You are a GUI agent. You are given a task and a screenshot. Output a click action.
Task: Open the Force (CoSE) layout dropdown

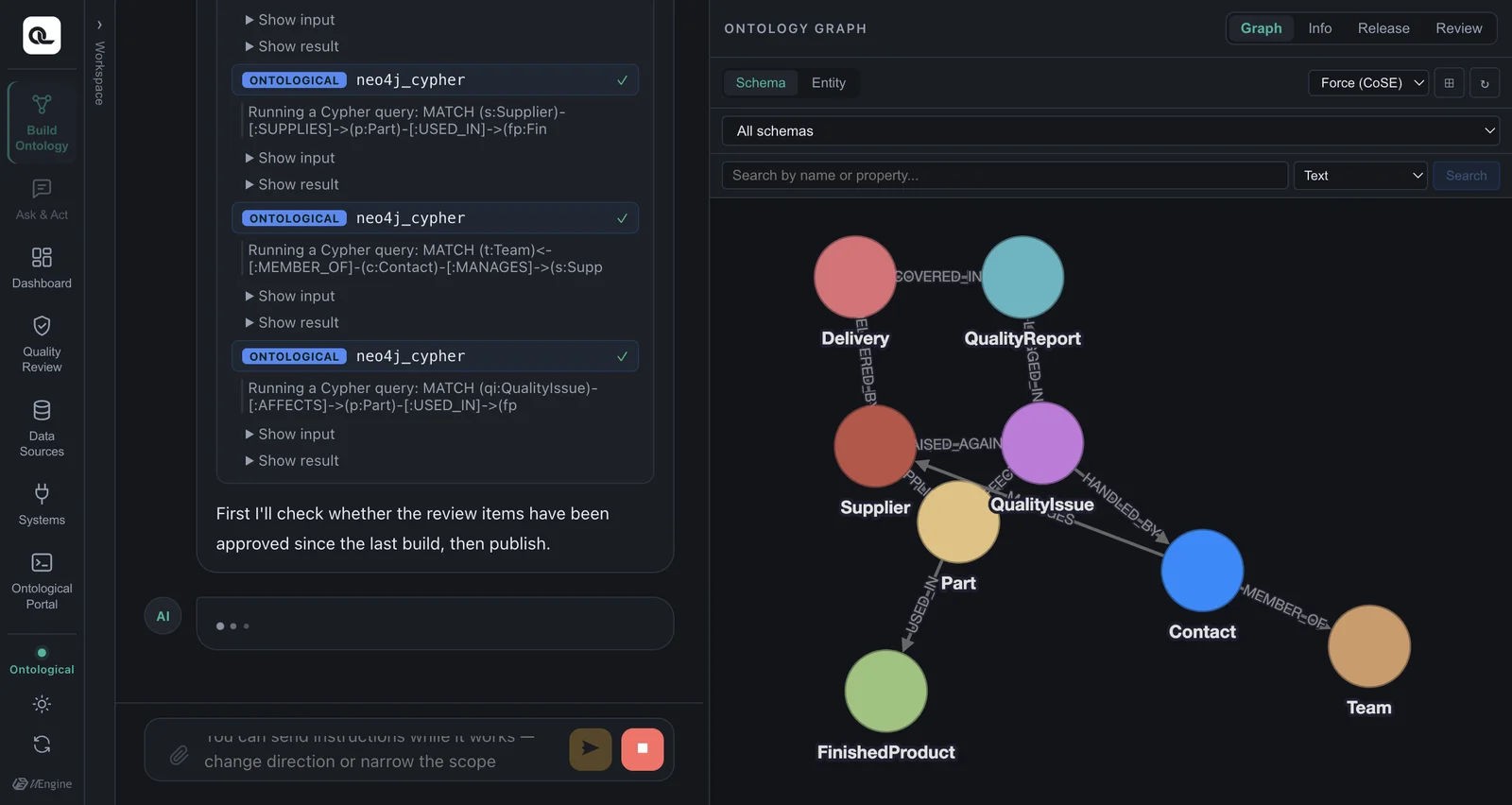(1368, 83)
